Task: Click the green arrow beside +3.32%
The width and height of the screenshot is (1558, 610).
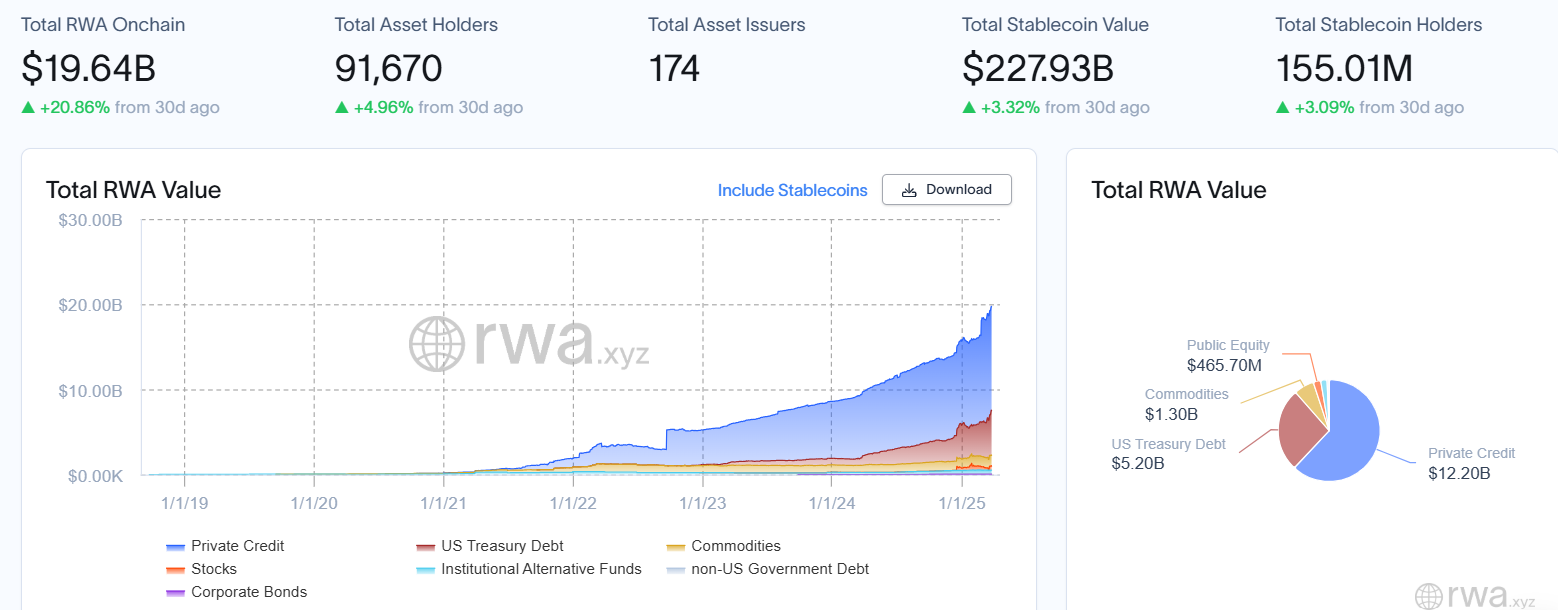Action: coord(969,108)
